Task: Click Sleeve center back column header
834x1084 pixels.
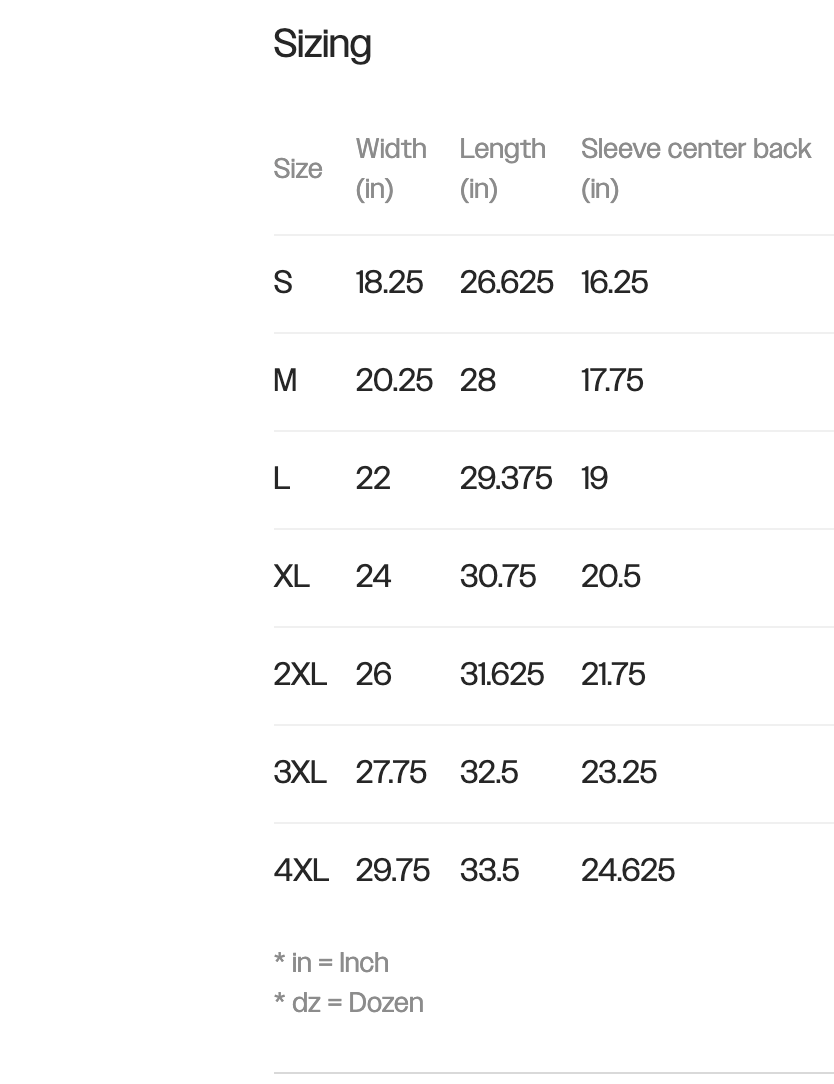Action: [x=696, y=169]
